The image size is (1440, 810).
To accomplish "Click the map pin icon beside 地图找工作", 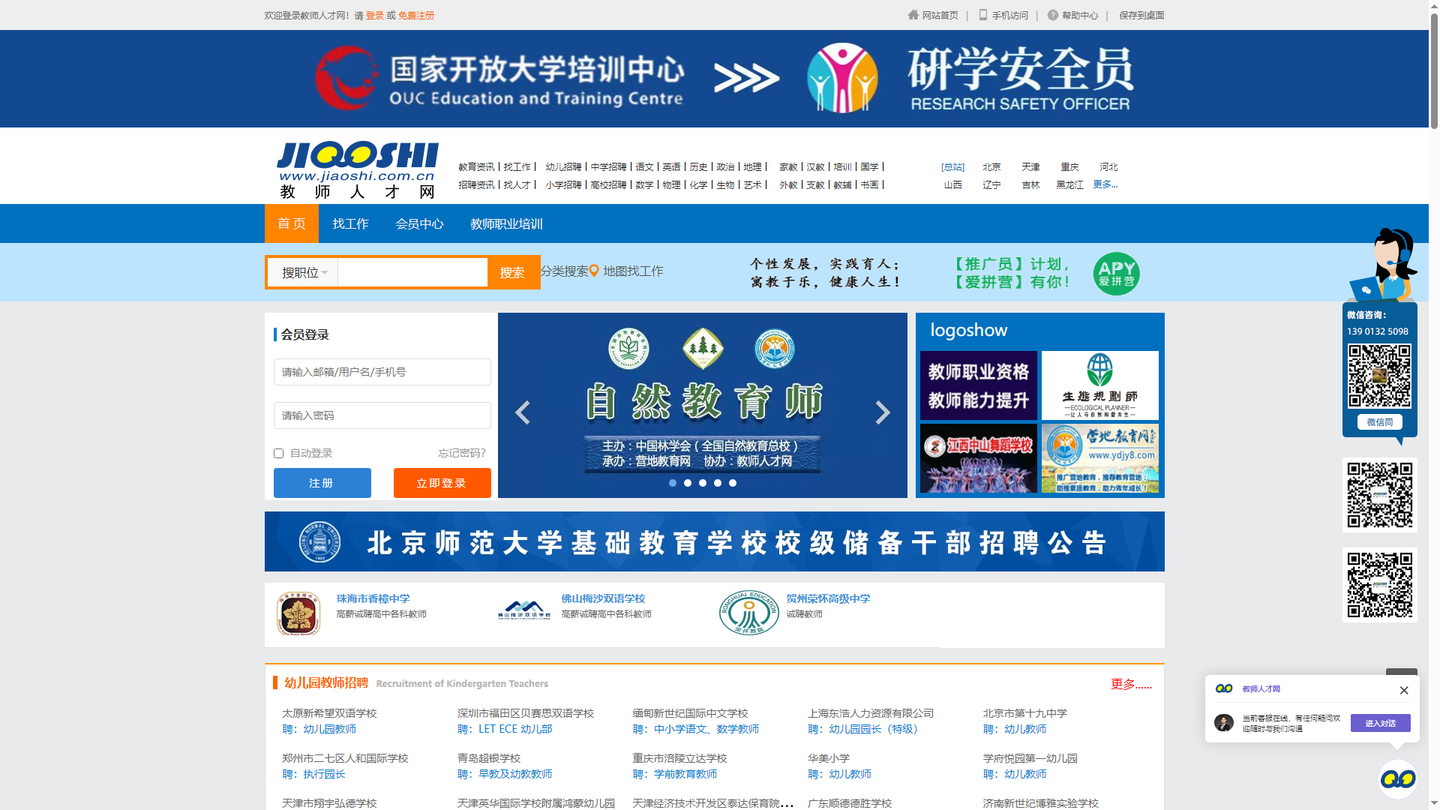I will coord(594,271).
